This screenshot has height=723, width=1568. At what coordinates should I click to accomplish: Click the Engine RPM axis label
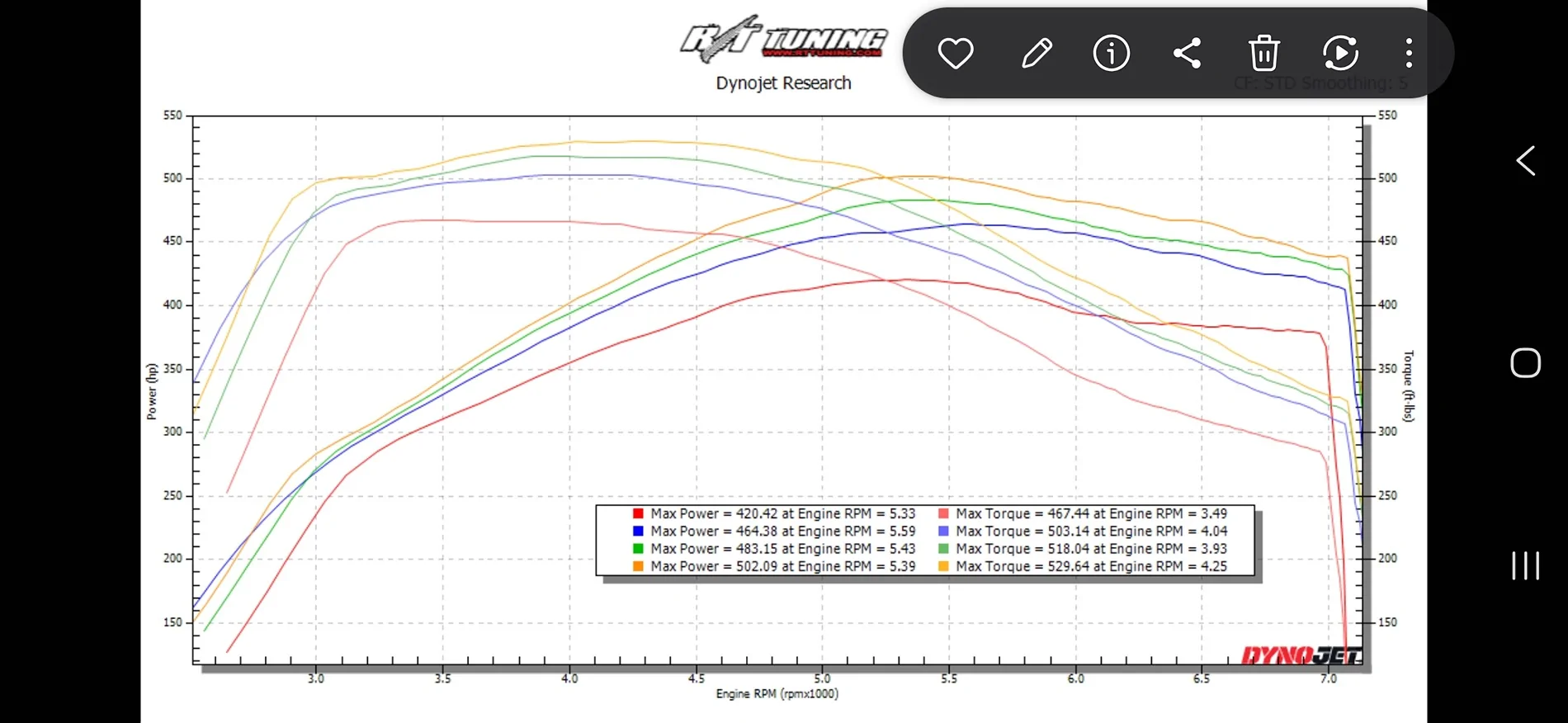(777, 694)
